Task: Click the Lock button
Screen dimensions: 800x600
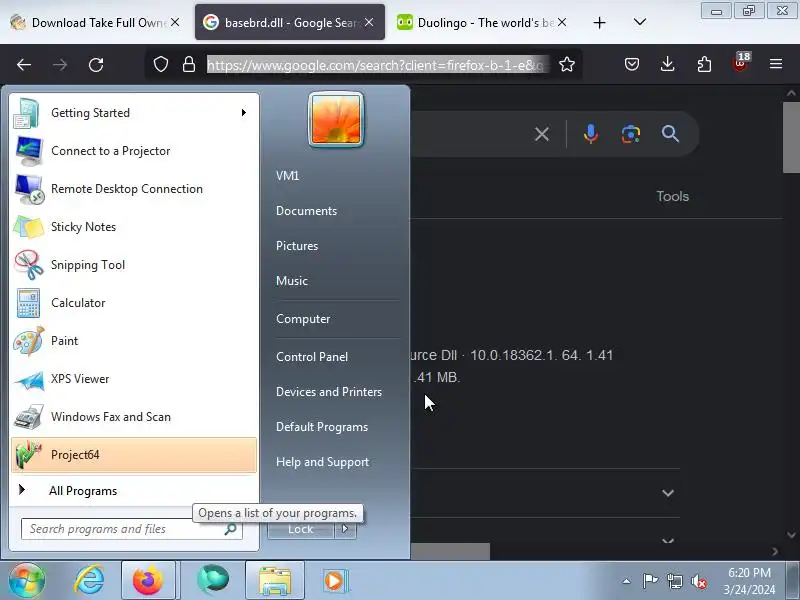Action: point(301,530)
